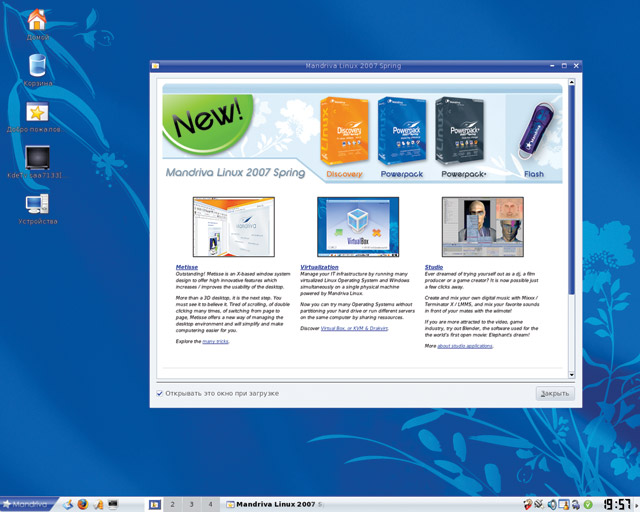Click the 19:57 panel clock
This screenshot has height=512, width=640.
[617, 505]
